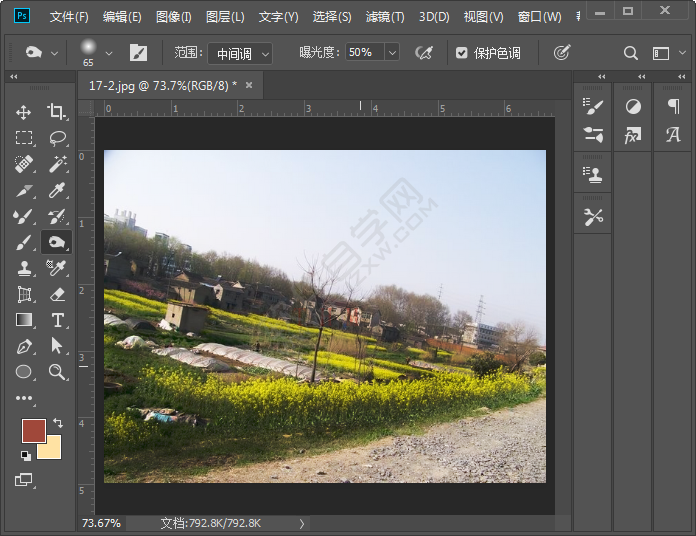Select the Move tool
The image size is (696, 536).
[24, 112]
